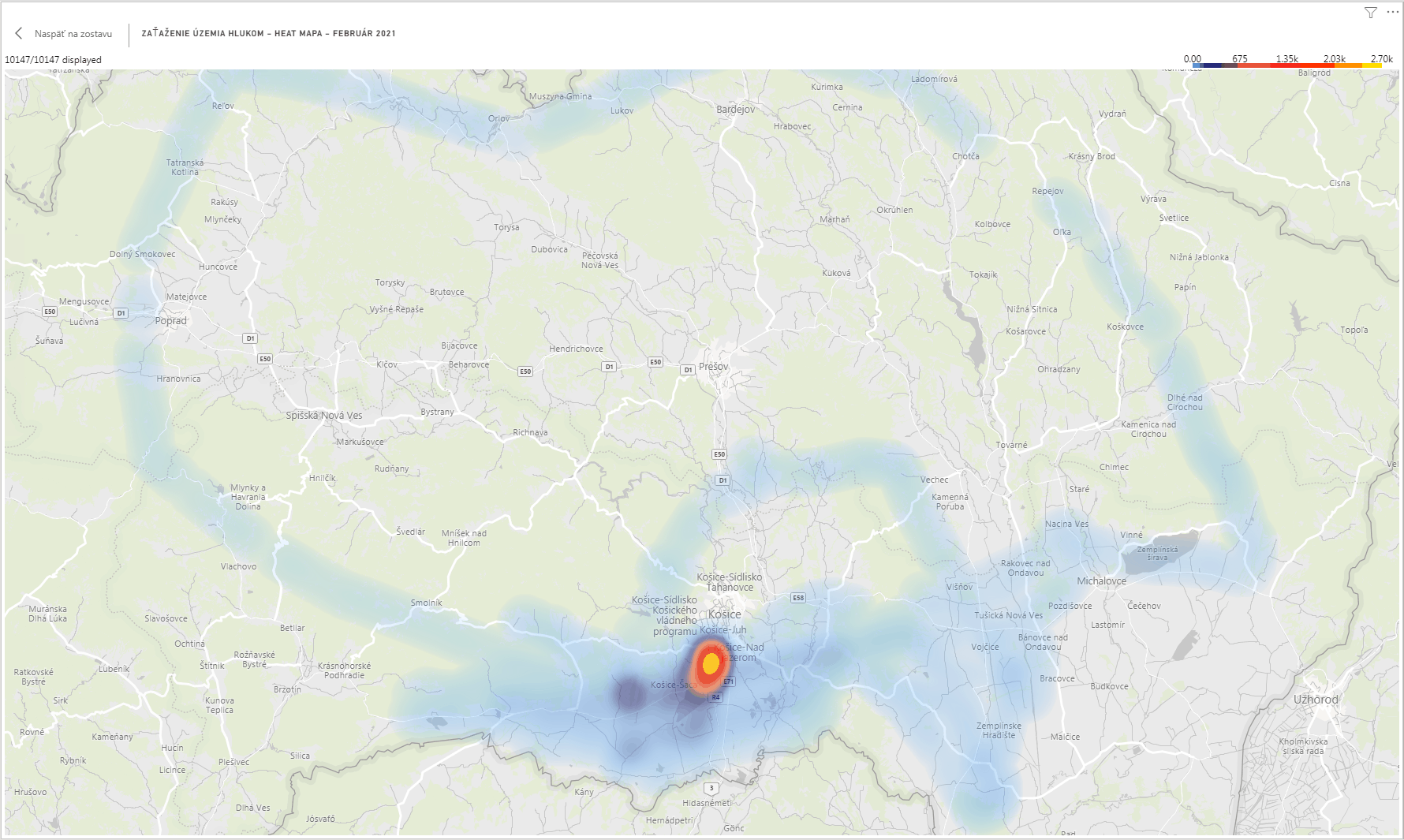Click the displayed points count text
The image size is (1404, 840).
click(x=53, y=60)
